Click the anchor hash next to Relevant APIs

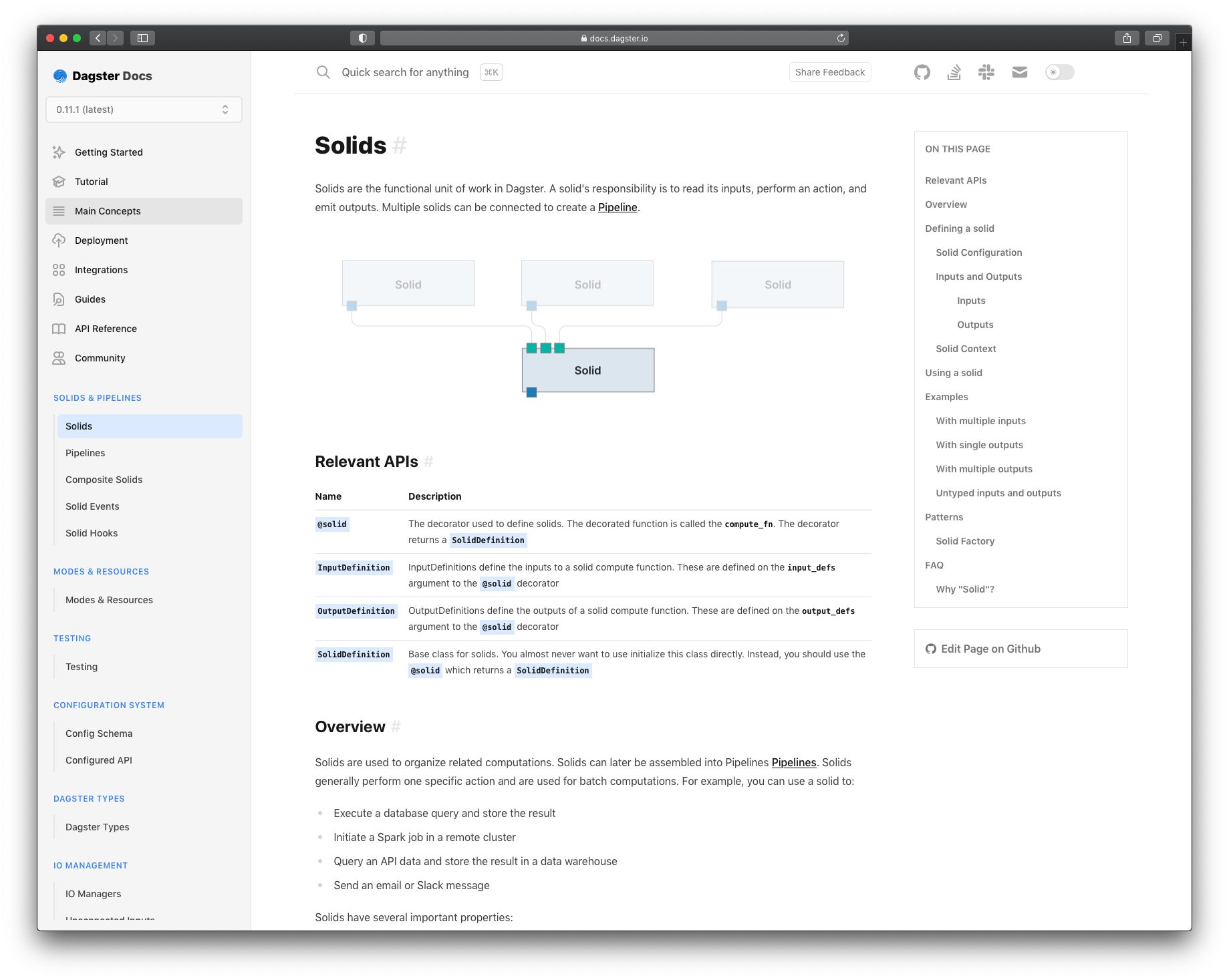click(x=428, y=462)
